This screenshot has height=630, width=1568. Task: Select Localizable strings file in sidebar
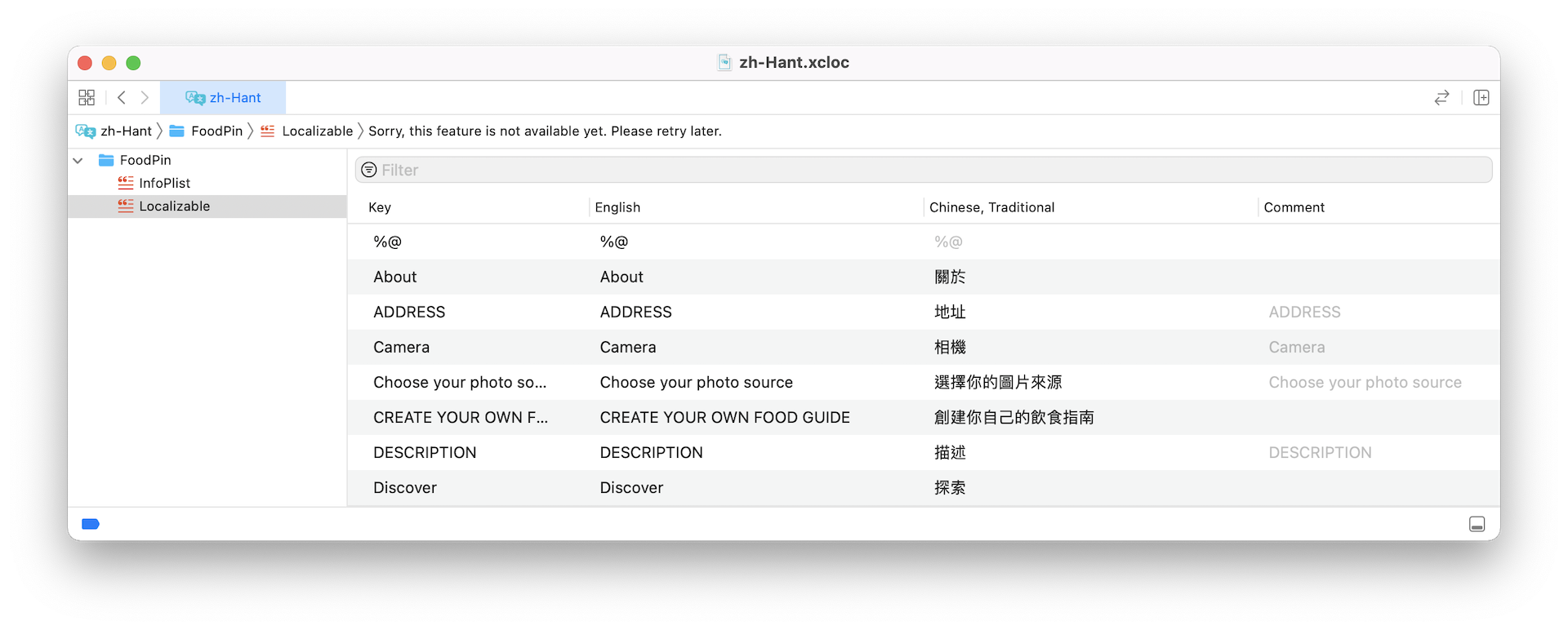click(174, 206)
